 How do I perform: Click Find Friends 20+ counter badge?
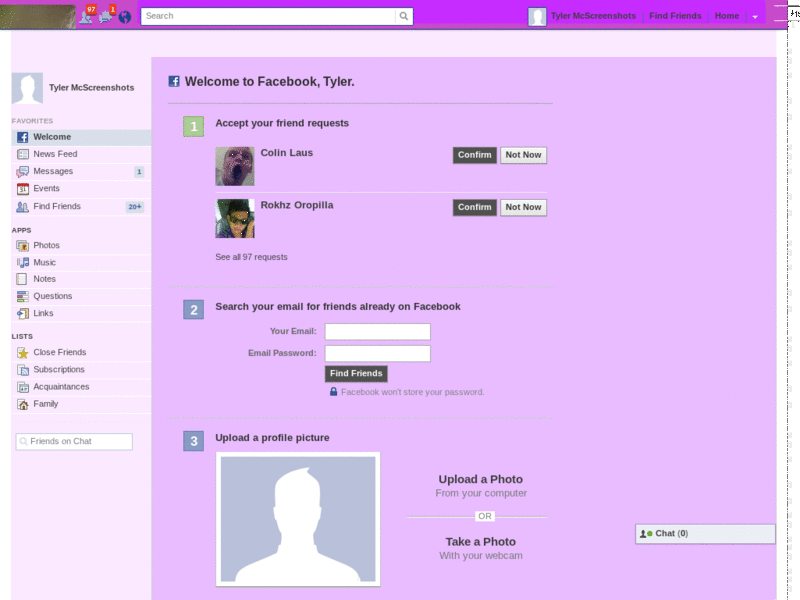pyautogui.click(x=135, y=207)
